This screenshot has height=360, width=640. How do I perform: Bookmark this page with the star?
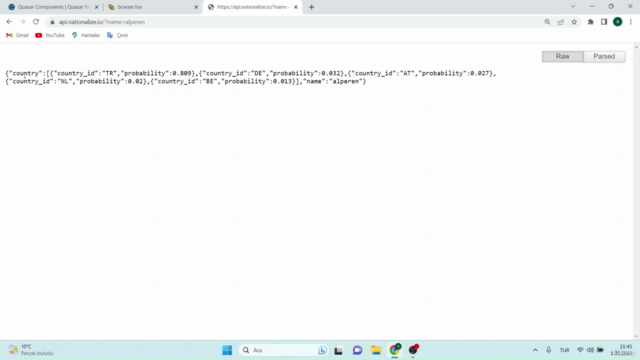click(574, 22)
